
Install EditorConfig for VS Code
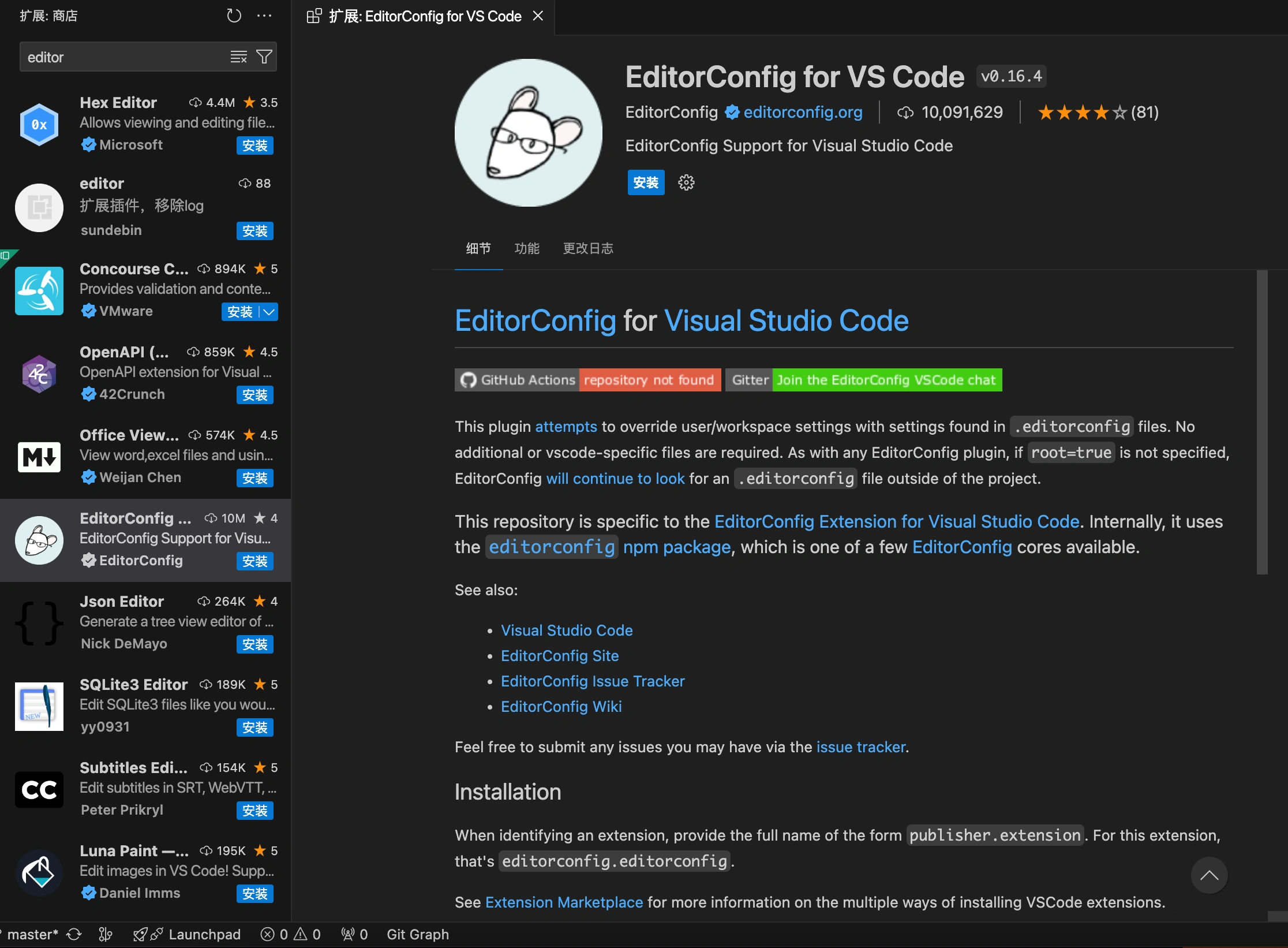[646, 182]
